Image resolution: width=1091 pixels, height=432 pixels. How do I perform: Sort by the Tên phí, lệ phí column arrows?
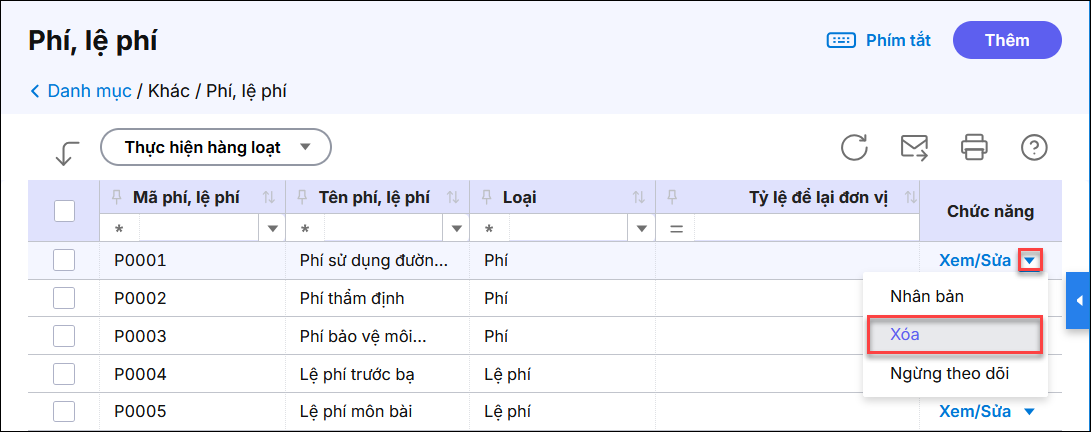click(452, 198)
